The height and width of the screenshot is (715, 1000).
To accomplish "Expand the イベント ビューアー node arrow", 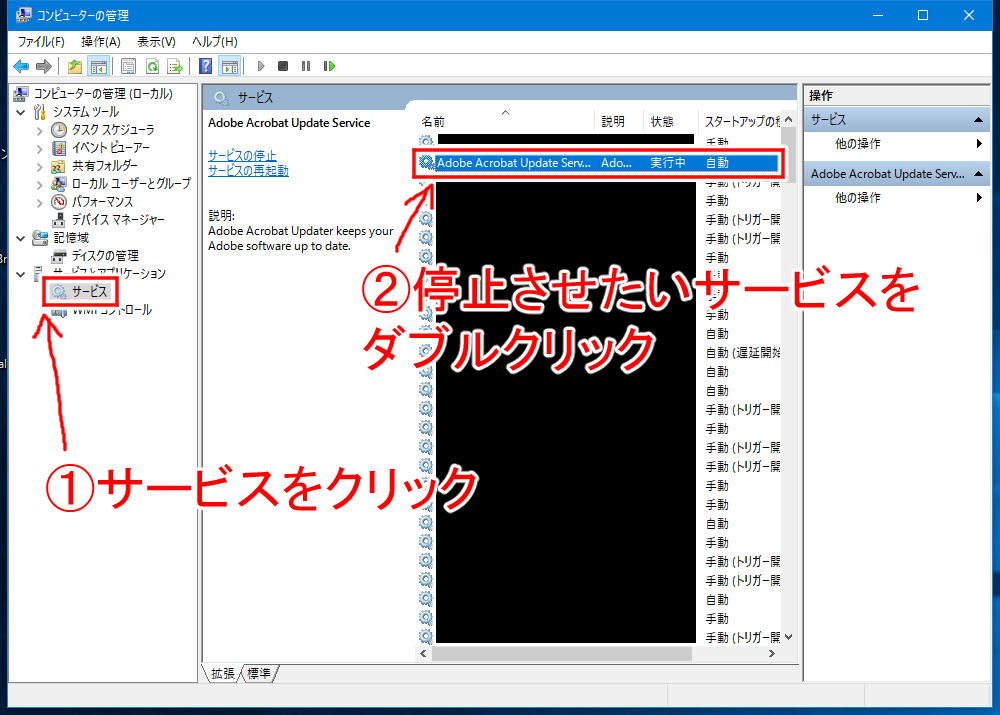I will 40,149.
